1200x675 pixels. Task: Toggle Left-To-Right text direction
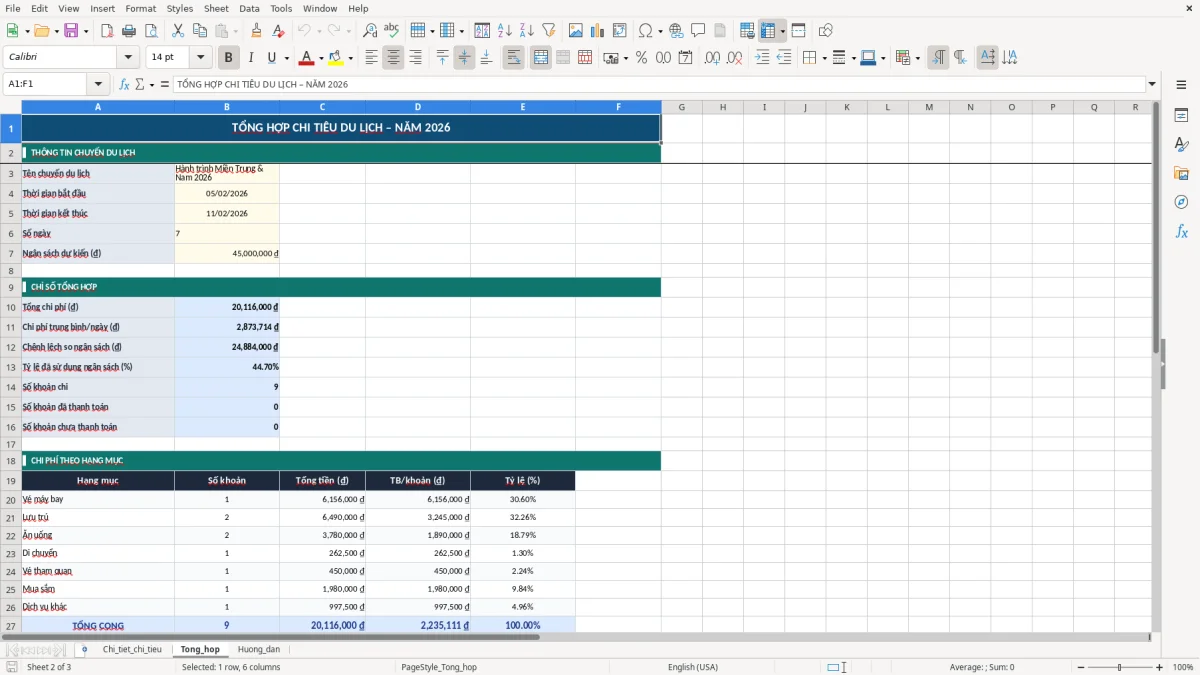(938, 58)
